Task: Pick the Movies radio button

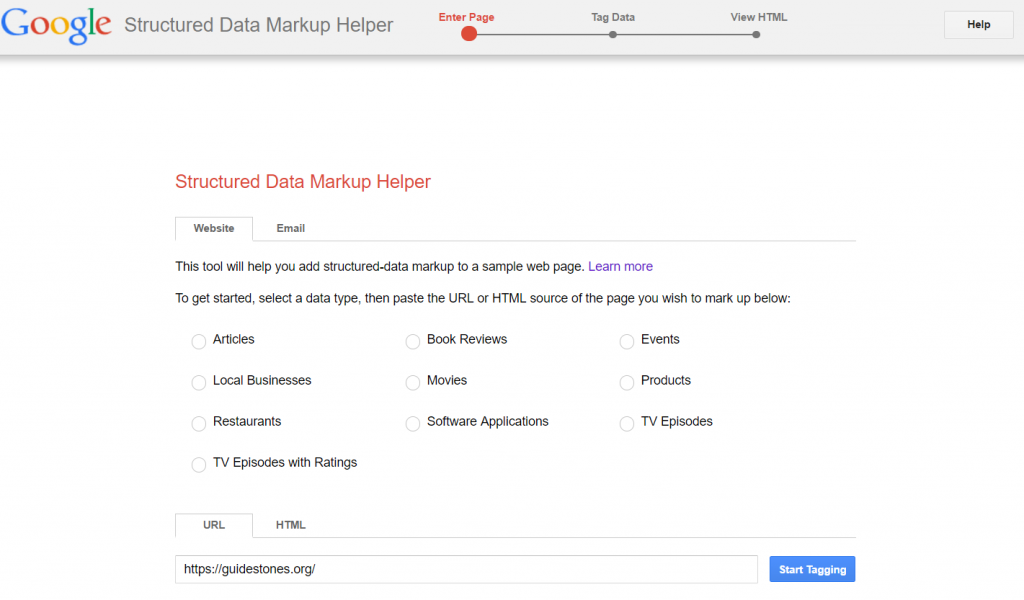Action: point(413,383)
